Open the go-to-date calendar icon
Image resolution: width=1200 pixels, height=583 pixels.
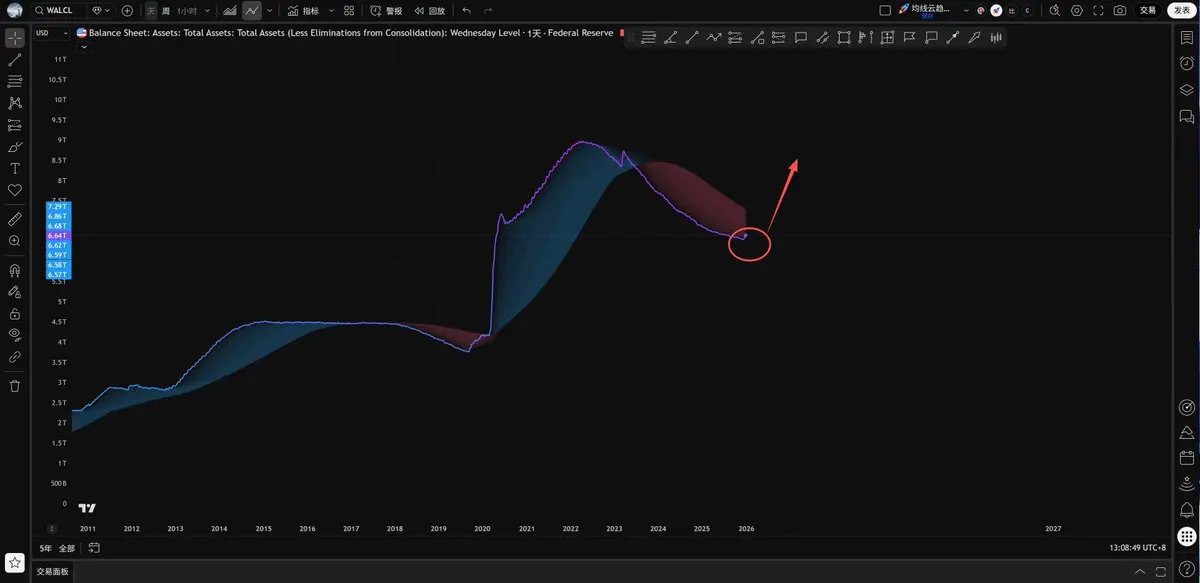pos(94,548)
